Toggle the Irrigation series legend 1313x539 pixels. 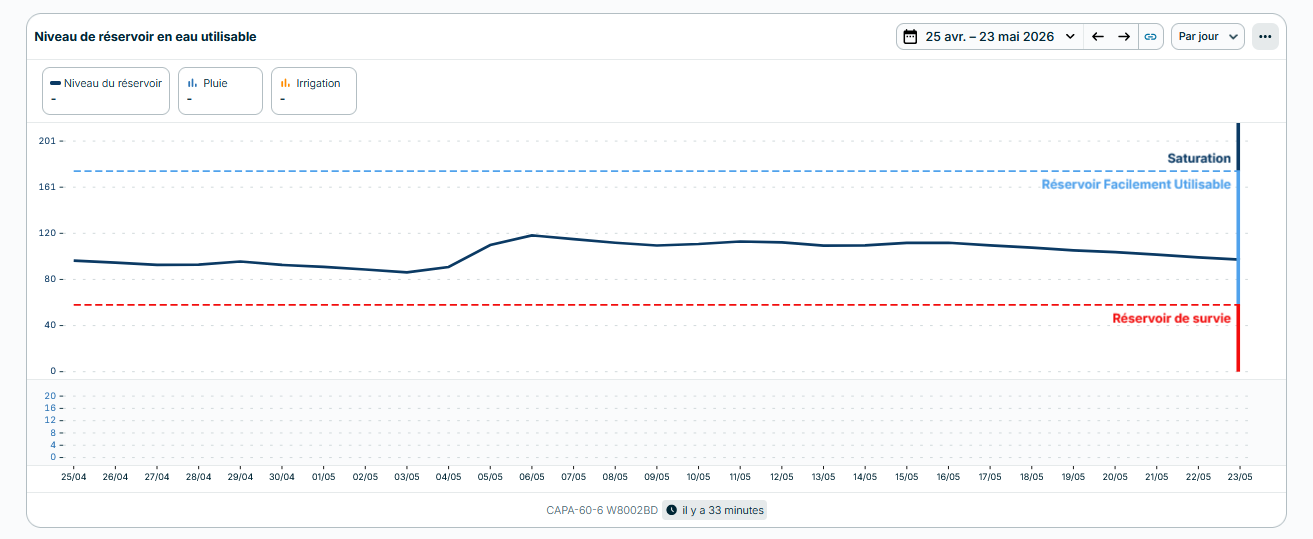click(x=314, y=91)
